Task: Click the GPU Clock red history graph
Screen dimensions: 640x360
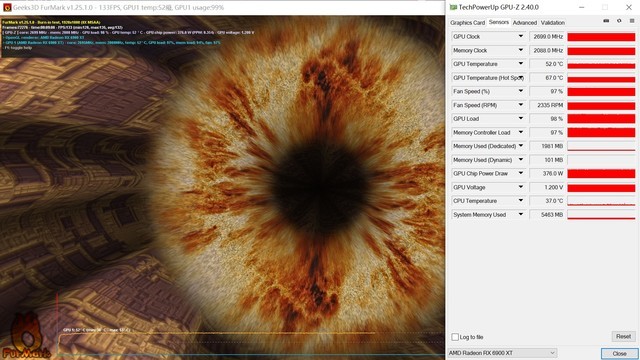Action: tap(601, 37)
